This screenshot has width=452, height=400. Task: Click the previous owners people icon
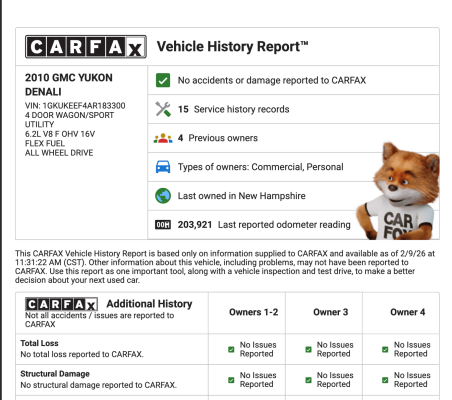tap(163, 138)
